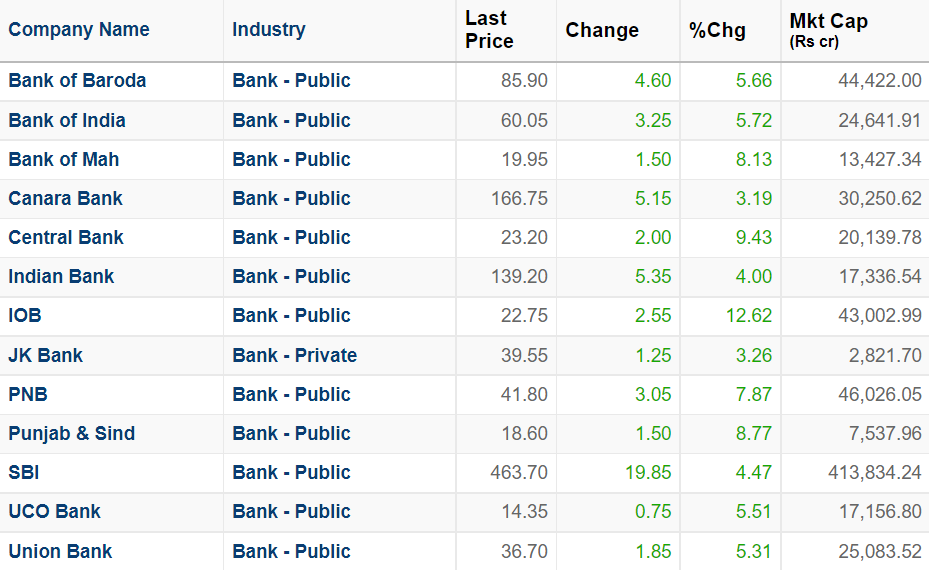Open the SBI company page
The width and height of the screenshot is (929, 570).
click(24, 472)
